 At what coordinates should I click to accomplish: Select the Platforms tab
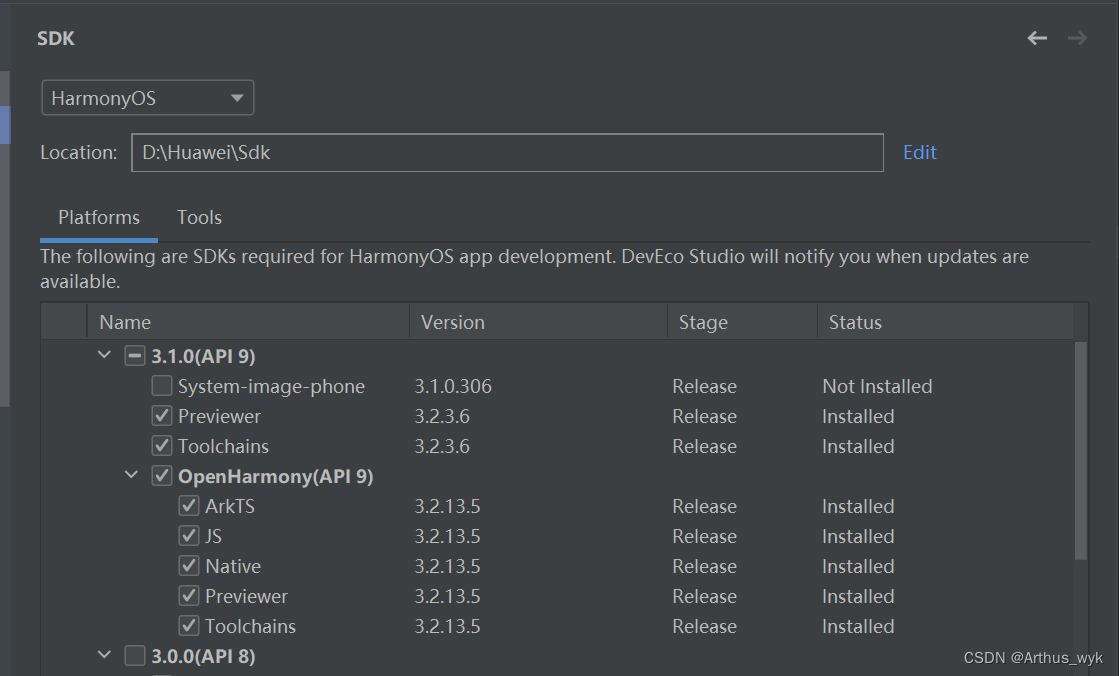[98, 217]
